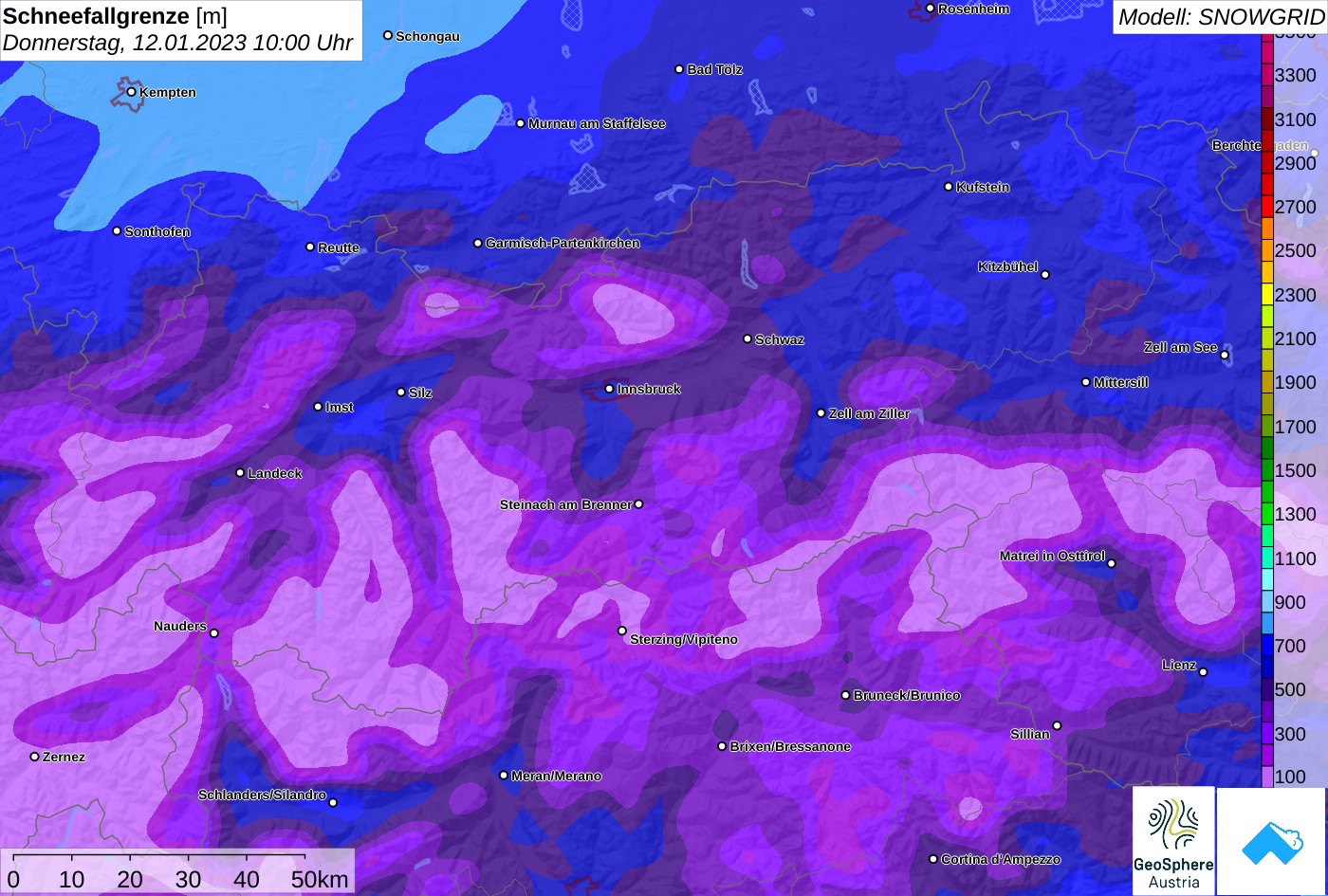Screen dimensions: 1328x896
Task: Click the Kempten city marker dot
Action: pos(132,92)
